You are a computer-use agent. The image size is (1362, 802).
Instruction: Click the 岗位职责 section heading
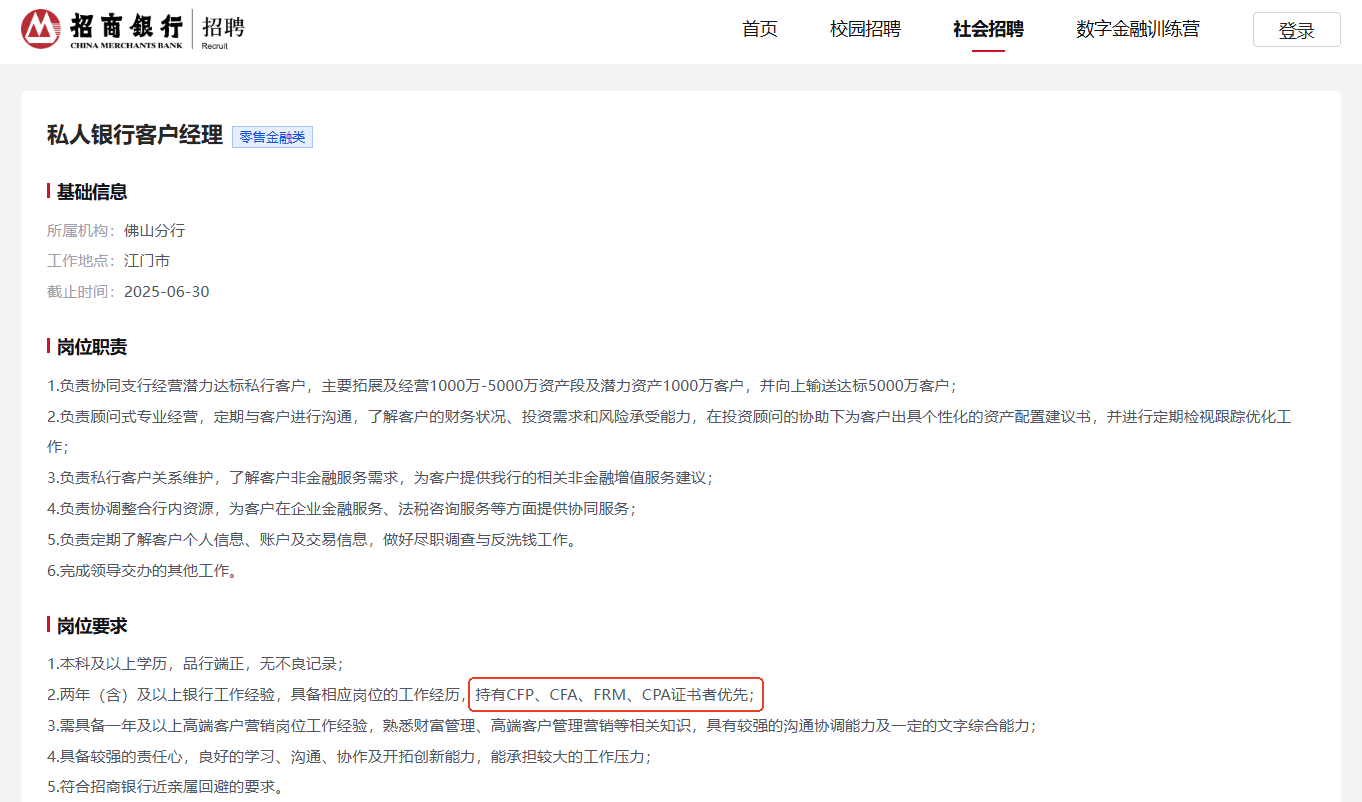click(x=92, y=347)
